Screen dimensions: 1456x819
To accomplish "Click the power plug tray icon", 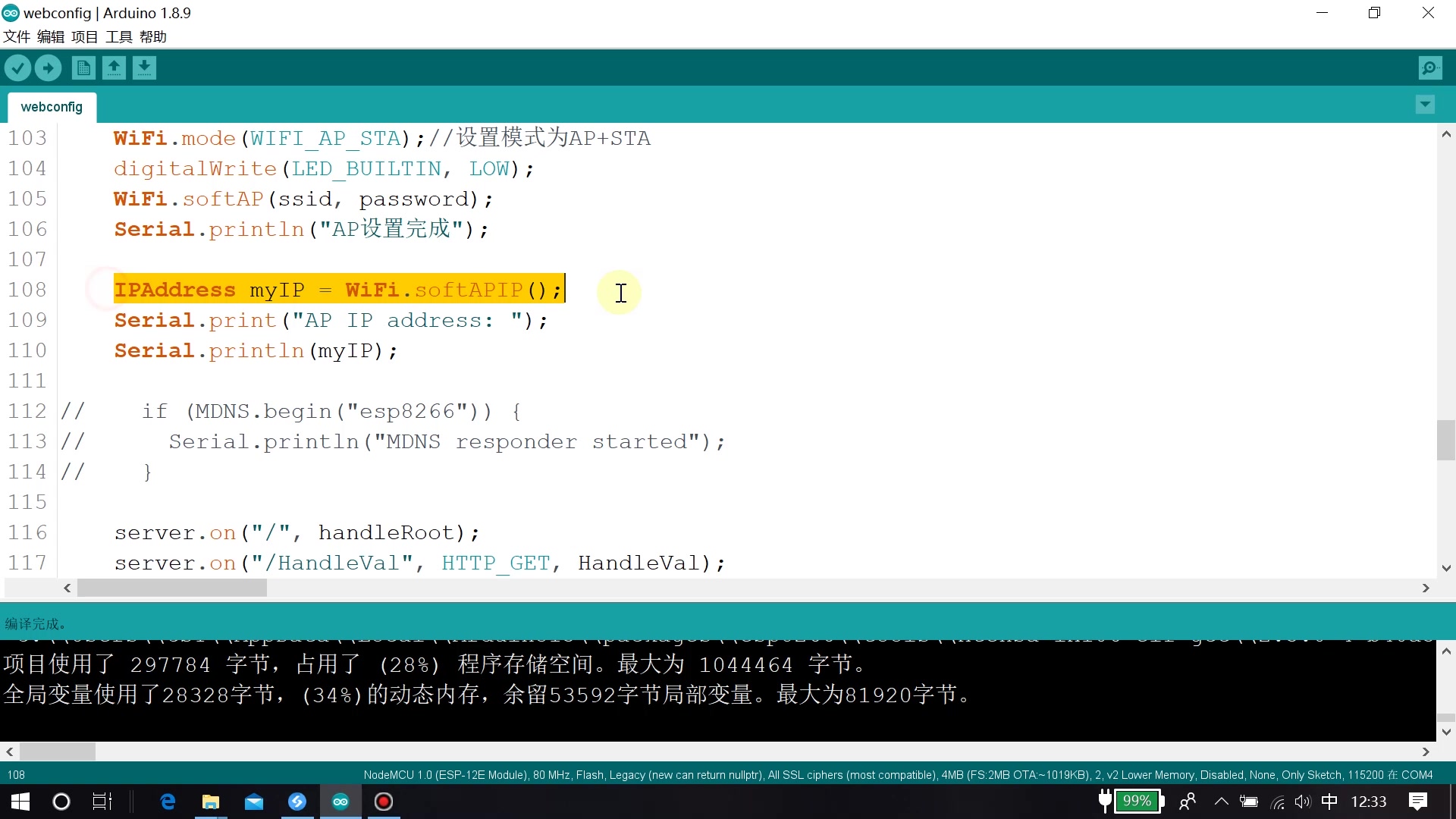I will coord(1105,801).
